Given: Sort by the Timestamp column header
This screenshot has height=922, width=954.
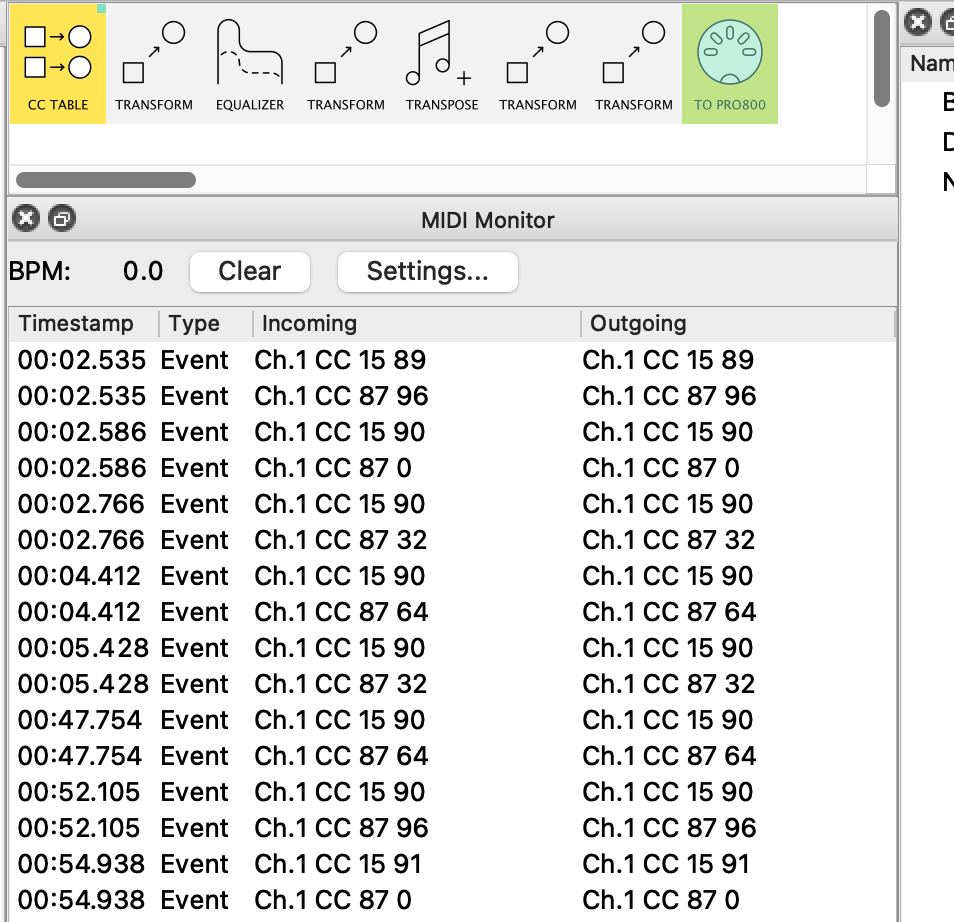Looking at the screenshot, I should click(x=76, y=324).
